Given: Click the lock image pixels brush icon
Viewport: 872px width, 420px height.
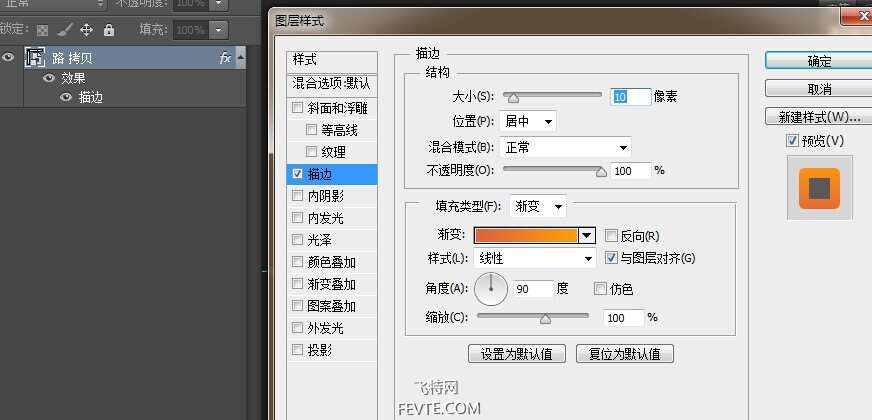Looking at the screenshot, I should click(64, 30).
